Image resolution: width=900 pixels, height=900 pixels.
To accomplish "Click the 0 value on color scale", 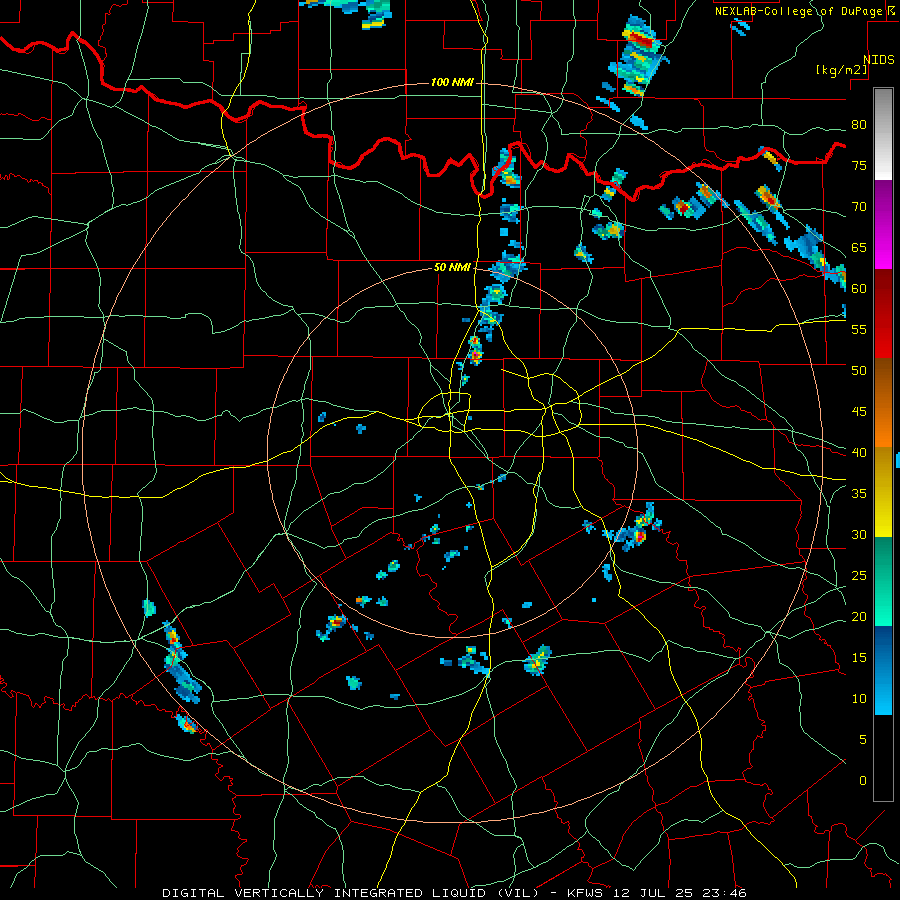I will pos(863,781).
